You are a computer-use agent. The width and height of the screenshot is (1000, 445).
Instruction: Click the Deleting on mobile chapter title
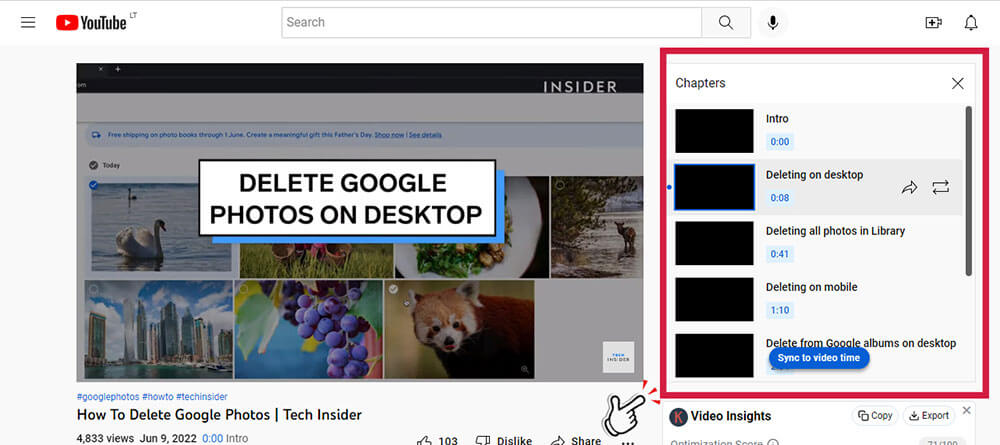812,287
